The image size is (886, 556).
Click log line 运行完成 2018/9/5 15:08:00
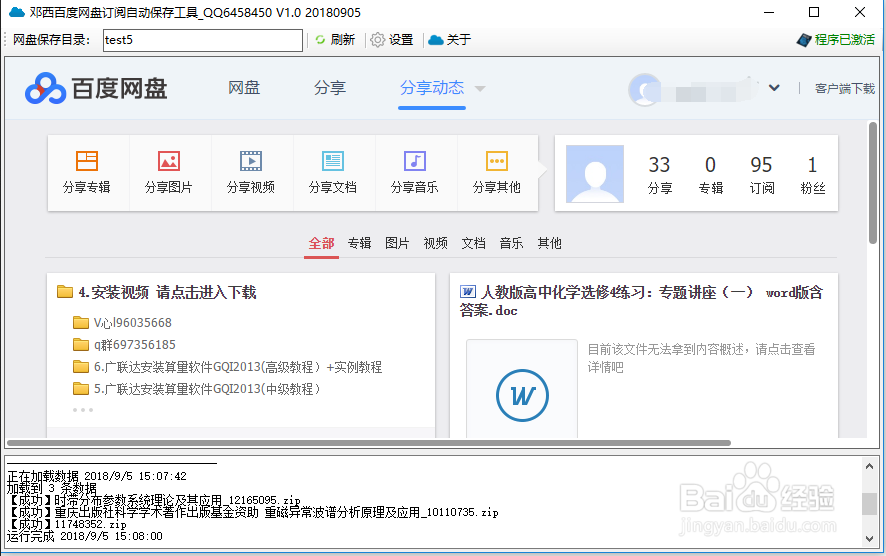click(84, 536)
